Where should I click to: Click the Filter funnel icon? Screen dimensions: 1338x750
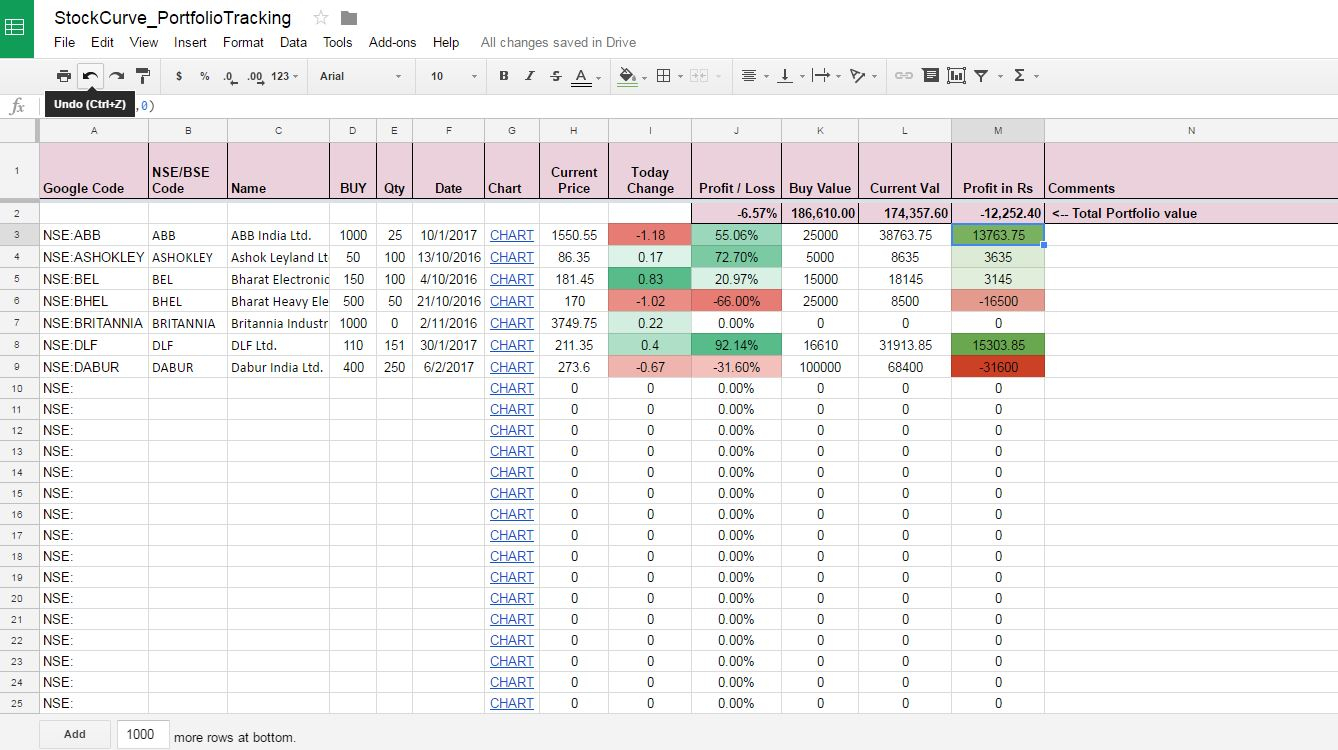982,76
